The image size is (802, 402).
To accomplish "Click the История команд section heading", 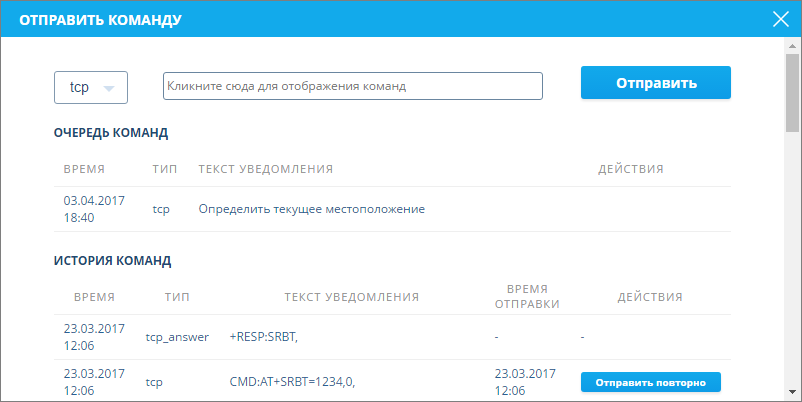I will (112, 261).
